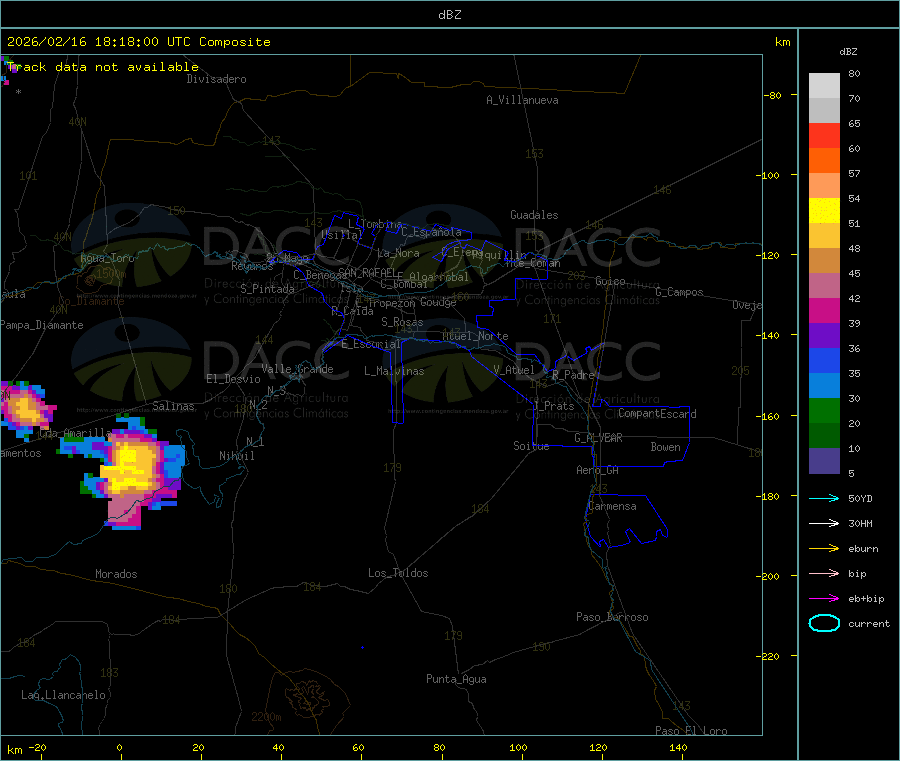Click the pink bip arrow in the legend
The width and height of the screenshot is (900, 761).
pyautogui.click(x=824, y=573)
